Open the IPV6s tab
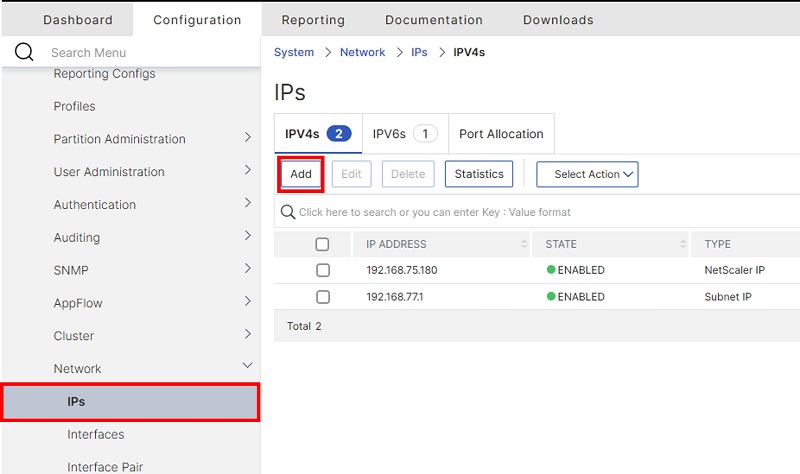The width and height of the screenshot is (800, 474). (405, 134)
